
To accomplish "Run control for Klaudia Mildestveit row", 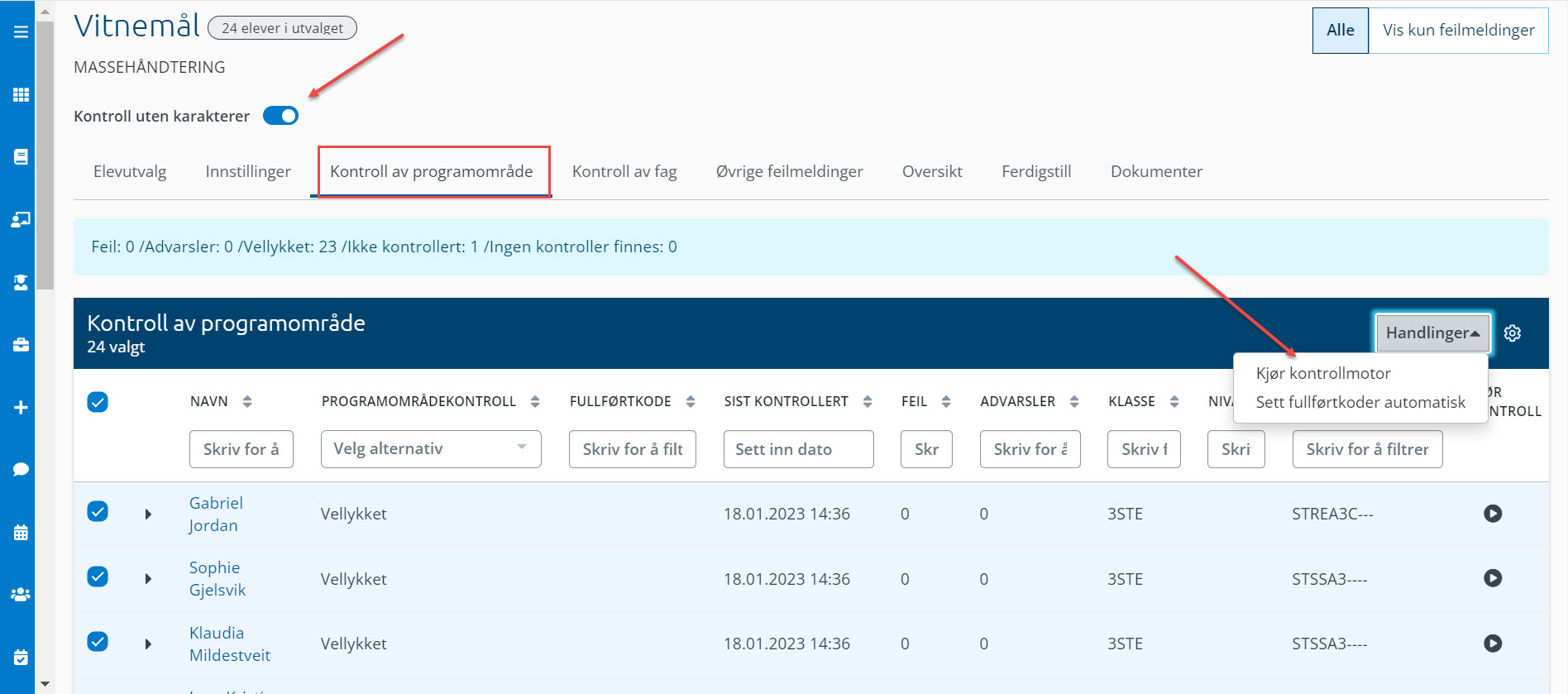I will coord(1493,643).
